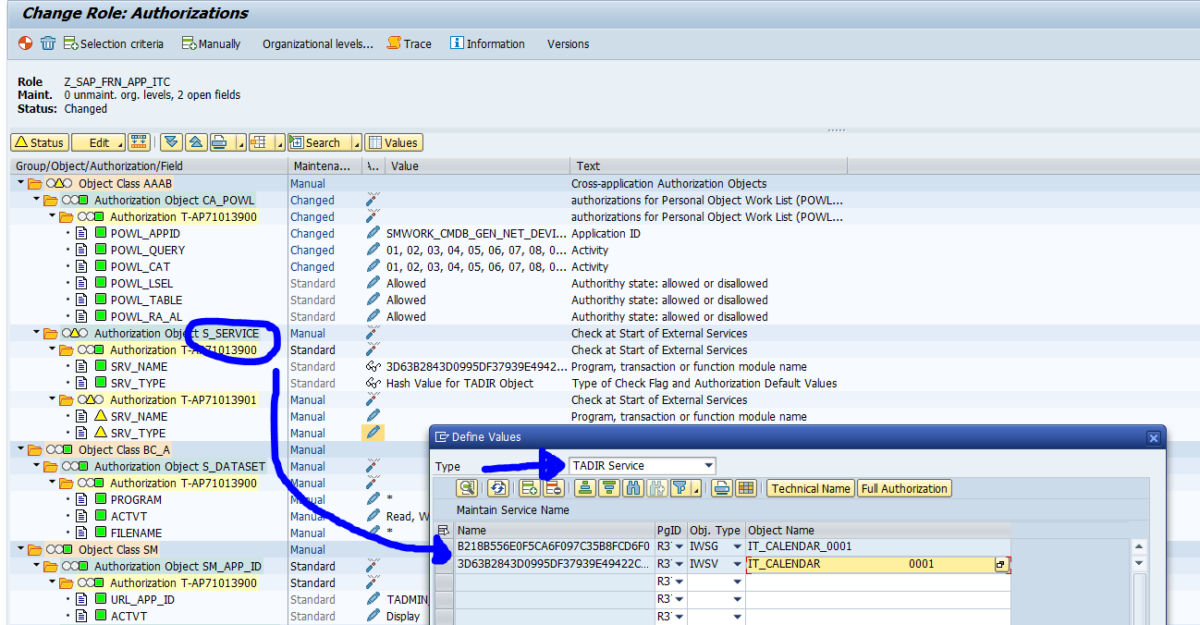Collapse the Object Class AAAB tree node
This screenshot has width=1200, height=625.
[x=20, y=183]
